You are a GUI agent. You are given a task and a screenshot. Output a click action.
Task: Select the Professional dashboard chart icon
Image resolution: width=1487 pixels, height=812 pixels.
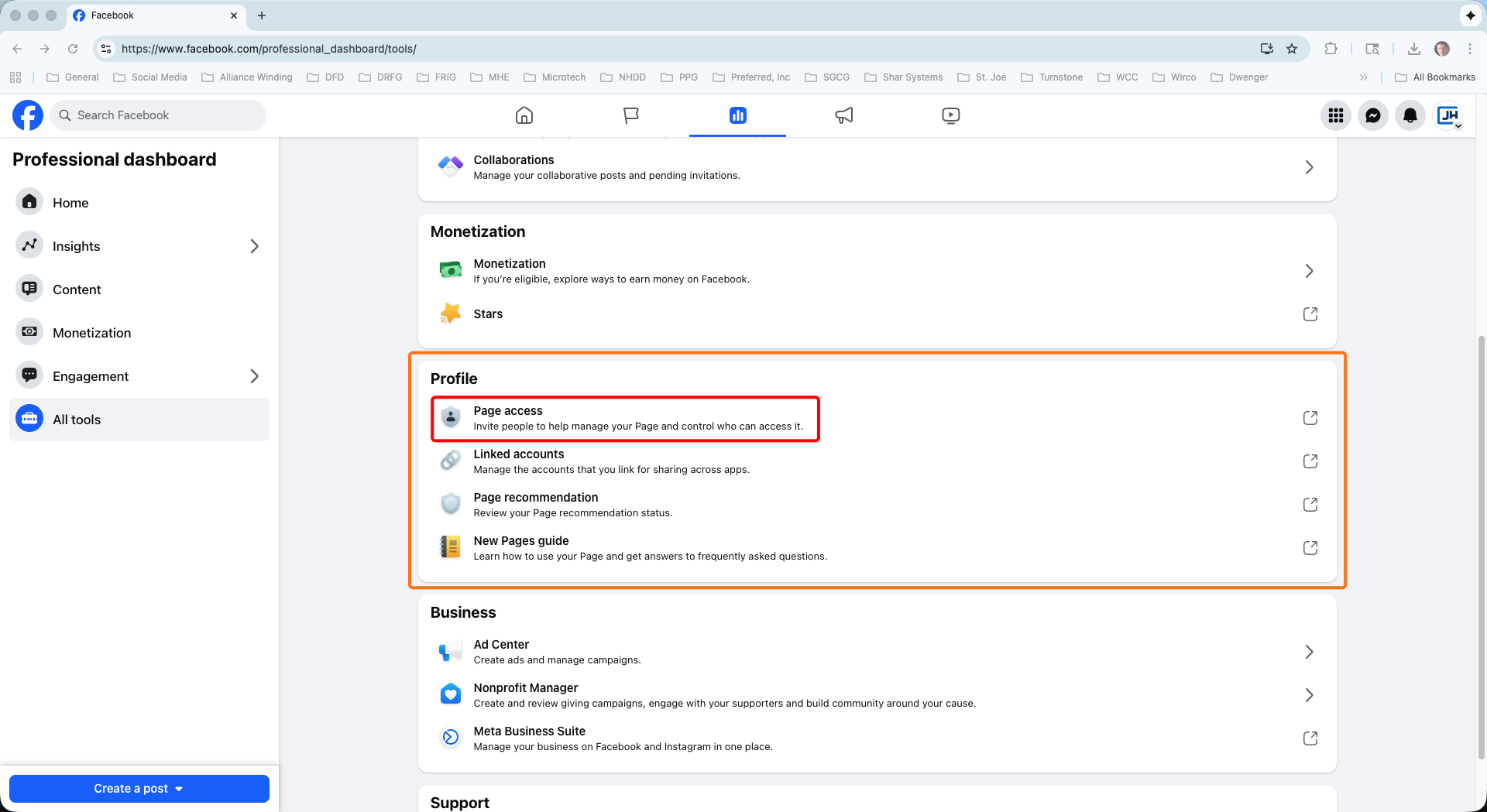737,115
